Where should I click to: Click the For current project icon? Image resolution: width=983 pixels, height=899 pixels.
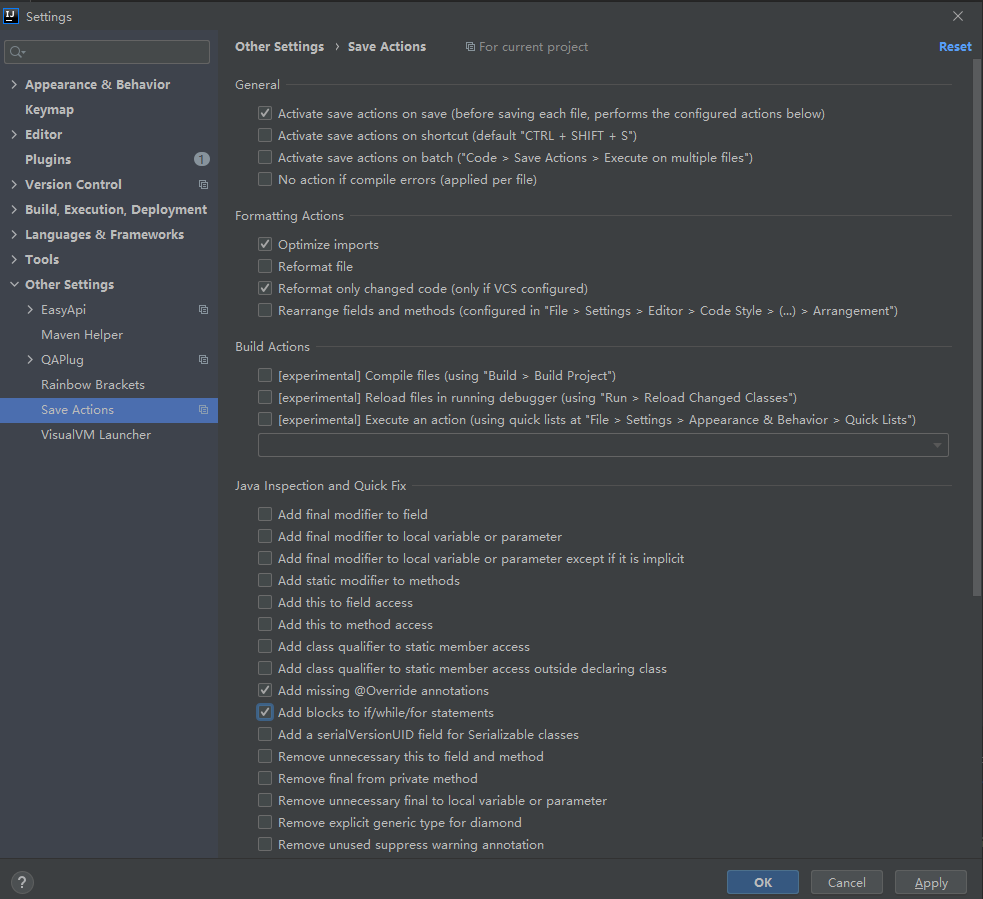pyautogui.click(x=470, y=47)
